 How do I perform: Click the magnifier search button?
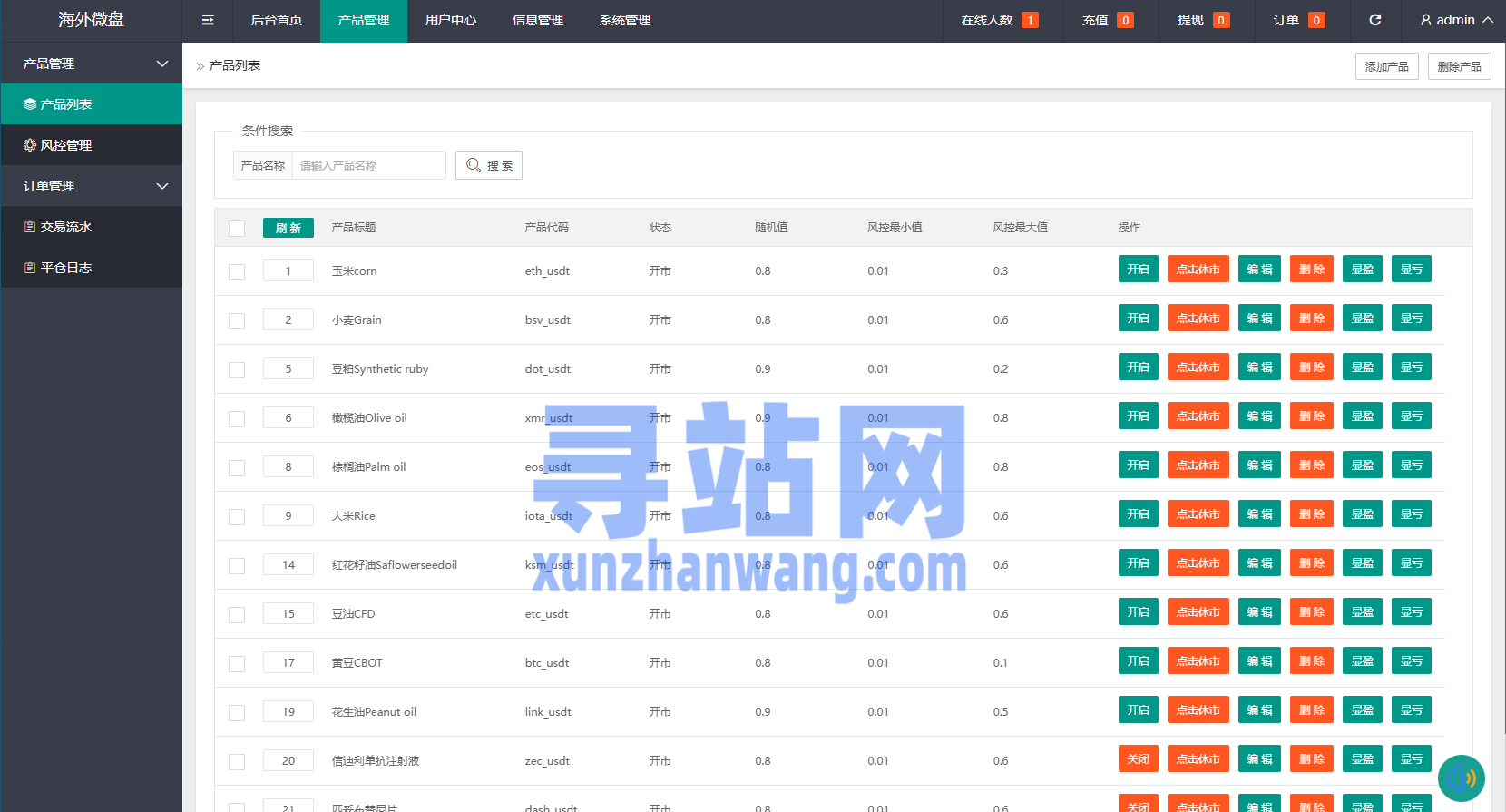489,165
